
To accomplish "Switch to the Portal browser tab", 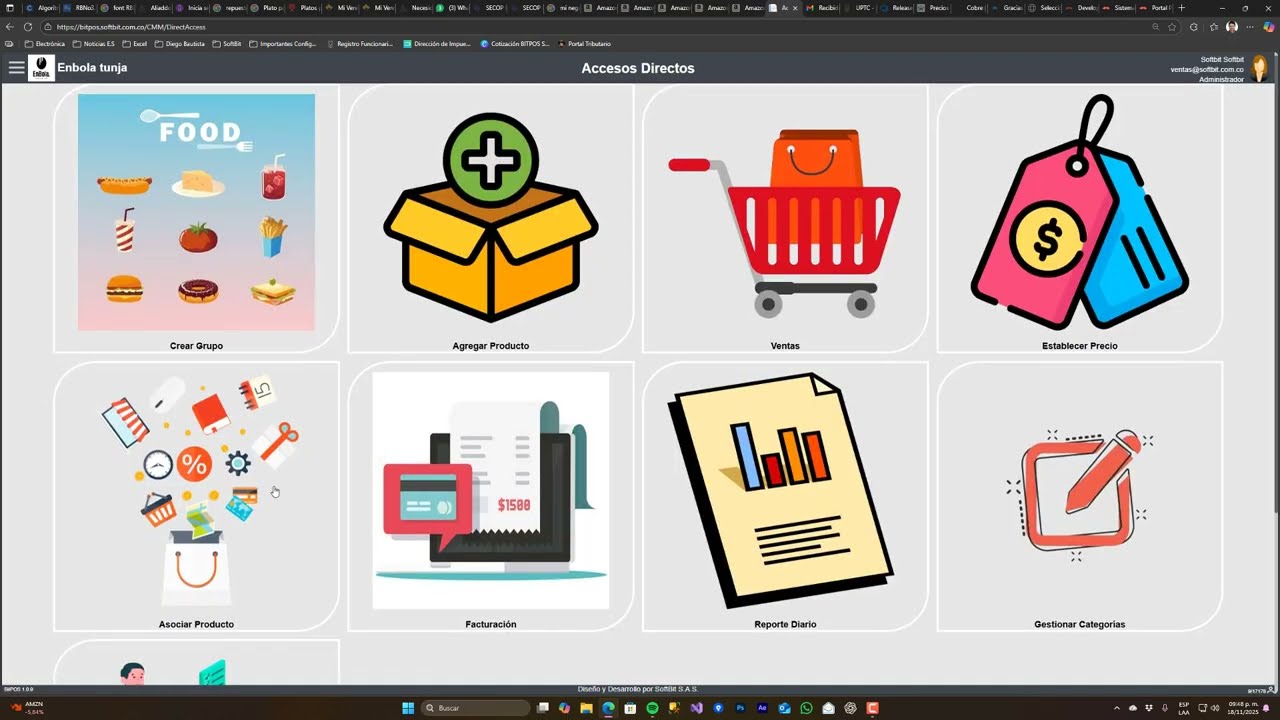I will (1156, 7).
